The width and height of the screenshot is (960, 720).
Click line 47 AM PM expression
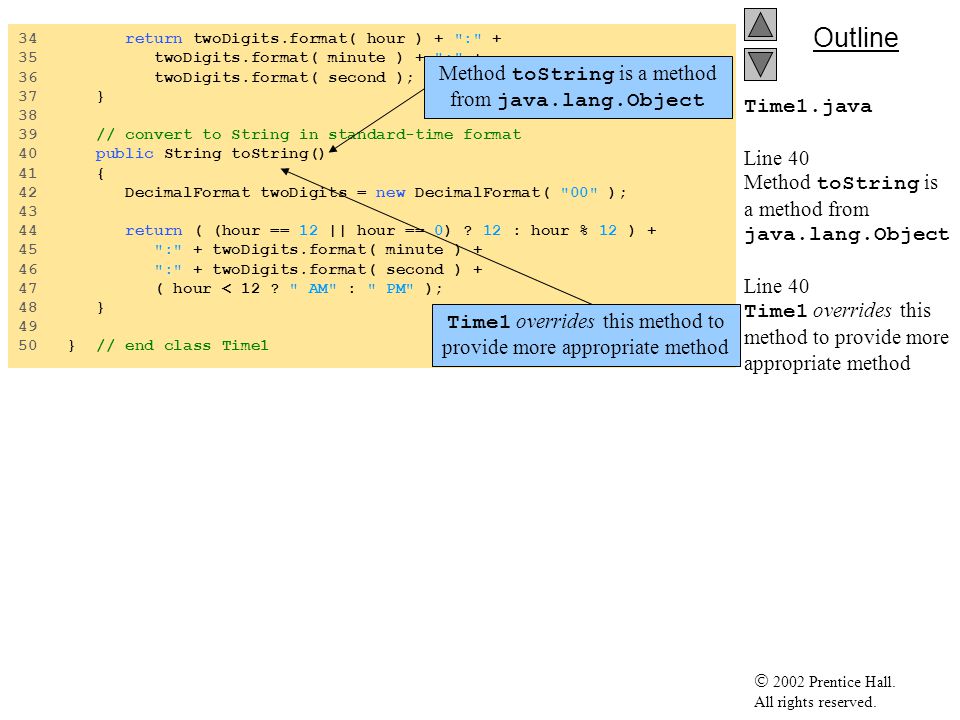click(299, 288)
